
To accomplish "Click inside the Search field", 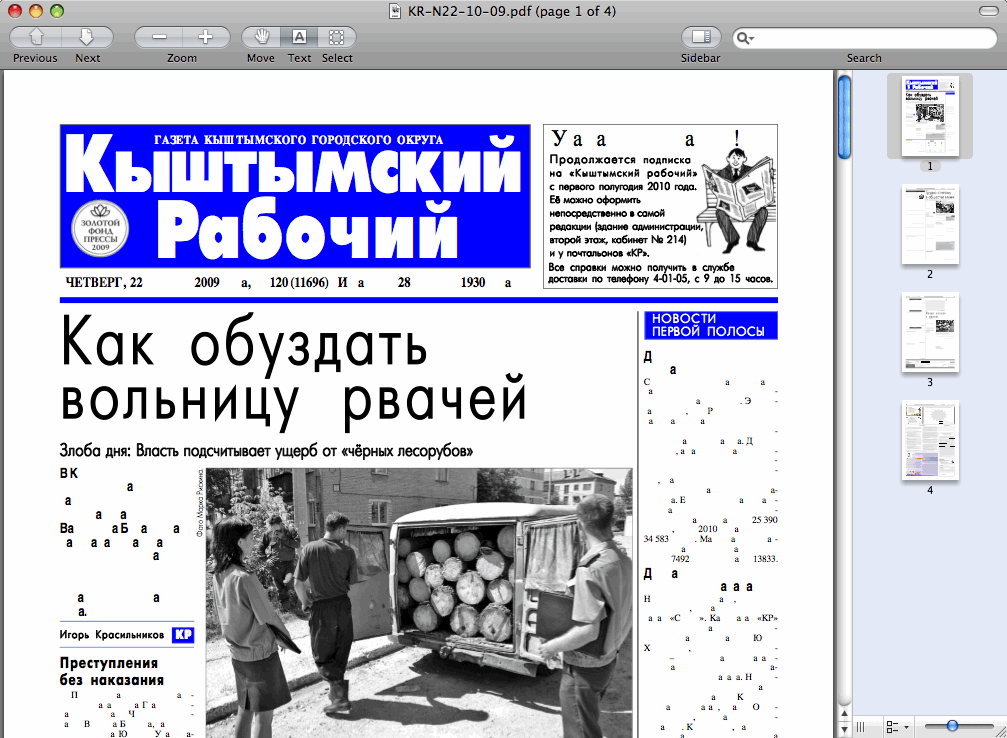I will coord(870,38).
